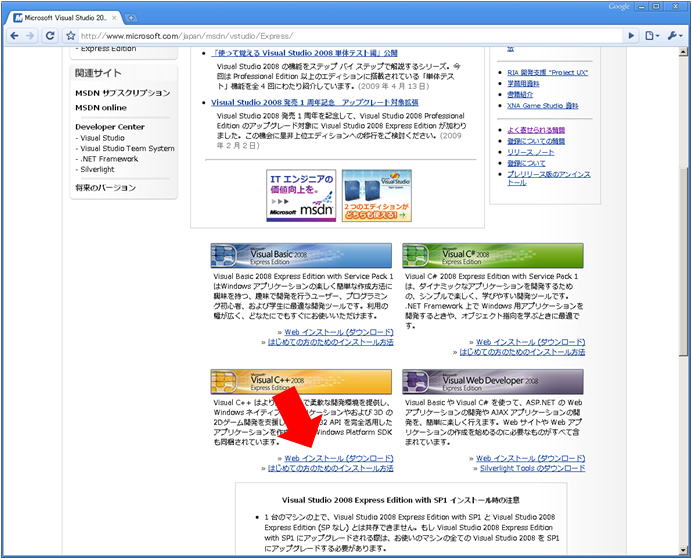Click the browser Forward arrow button
The image size is (692, 559).
click(30, 36)
